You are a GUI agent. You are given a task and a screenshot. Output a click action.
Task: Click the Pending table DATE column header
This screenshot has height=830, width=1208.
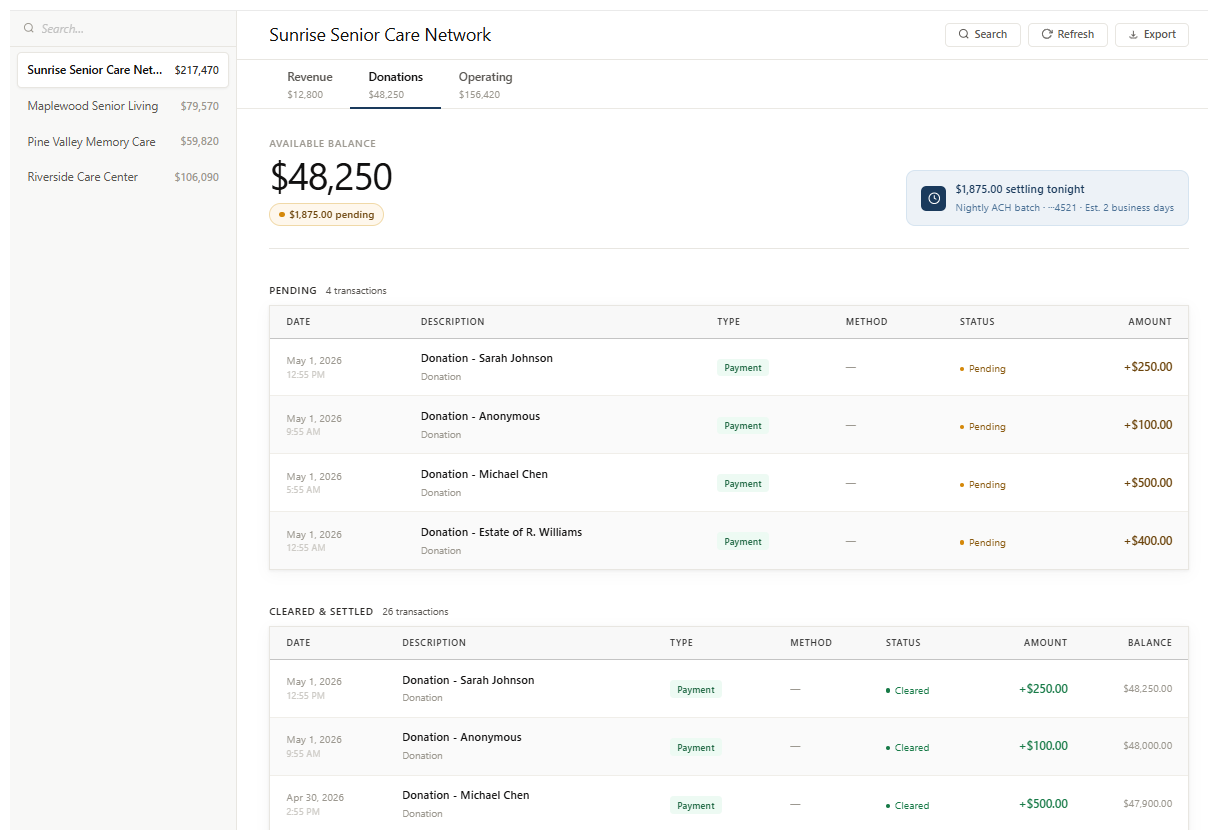pyautogui.click(x=298, y=322)
